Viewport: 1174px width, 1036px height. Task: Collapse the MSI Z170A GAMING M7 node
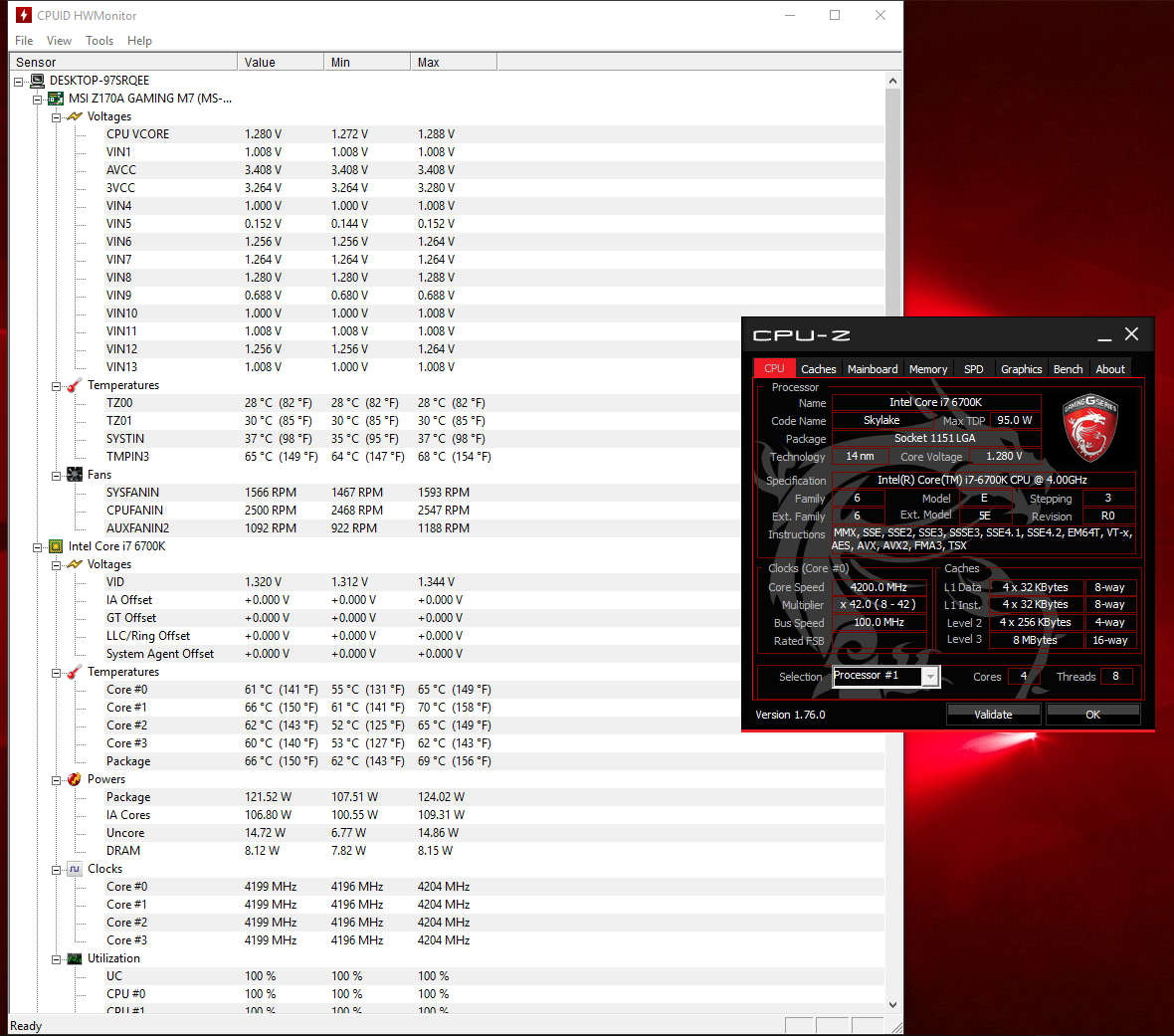tap(38, 99)
